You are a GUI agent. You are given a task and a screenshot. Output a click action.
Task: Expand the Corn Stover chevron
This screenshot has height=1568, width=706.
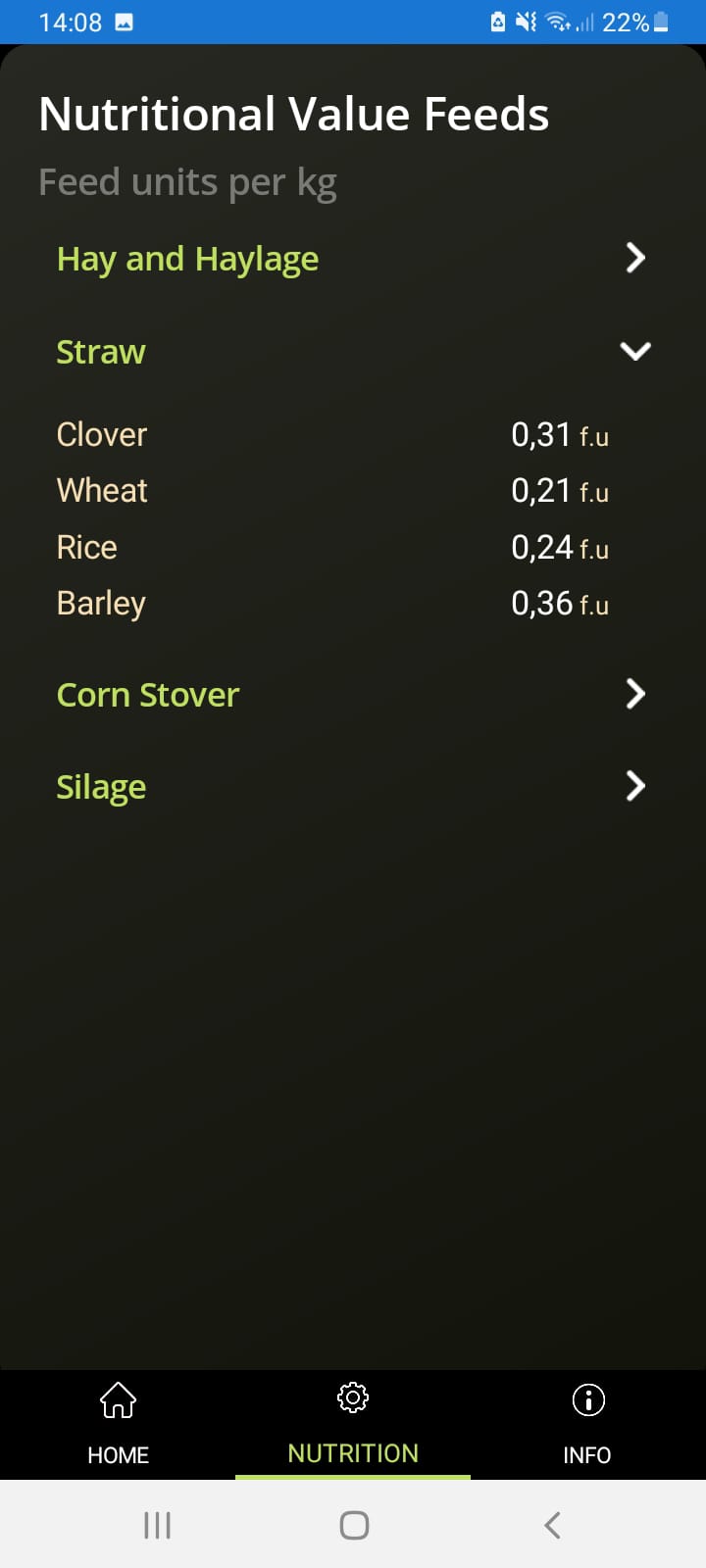point(635,694)
